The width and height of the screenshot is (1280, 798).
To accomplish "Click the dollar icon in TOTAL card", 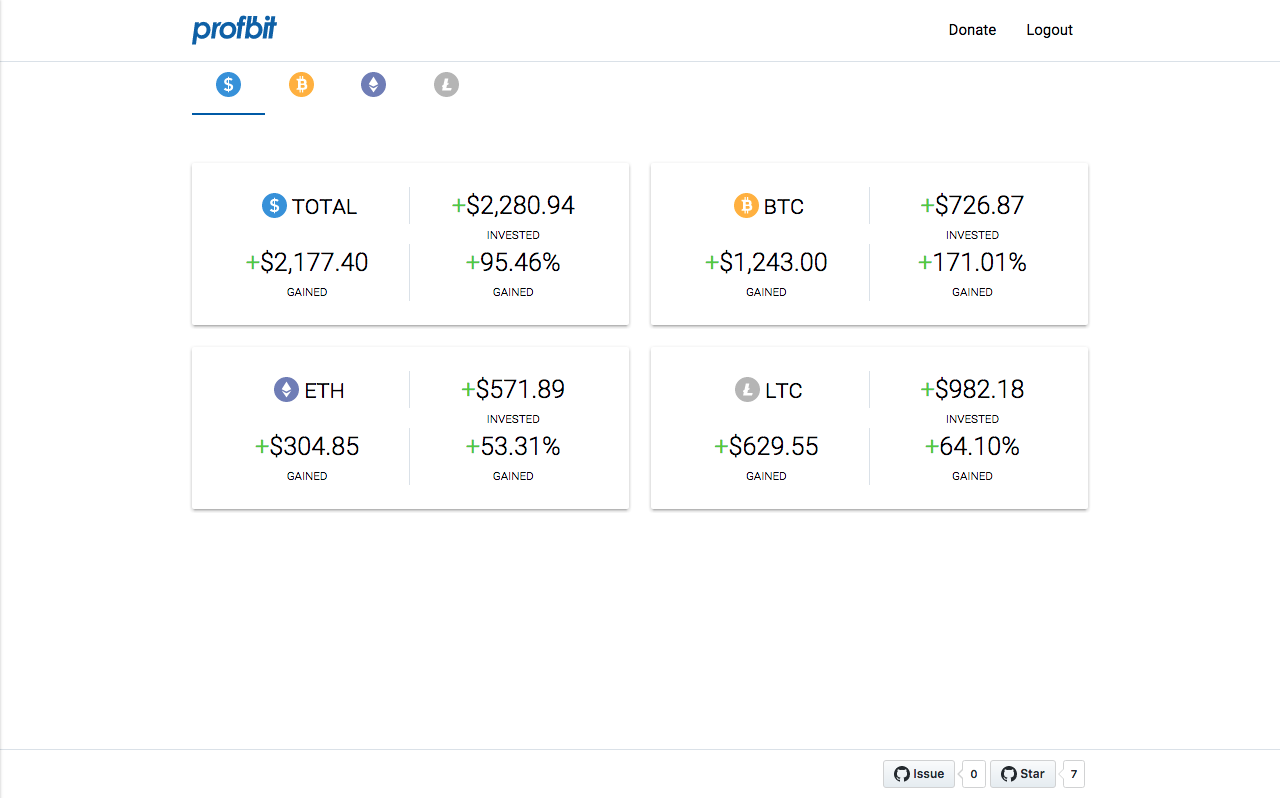I will coord(274,206).
